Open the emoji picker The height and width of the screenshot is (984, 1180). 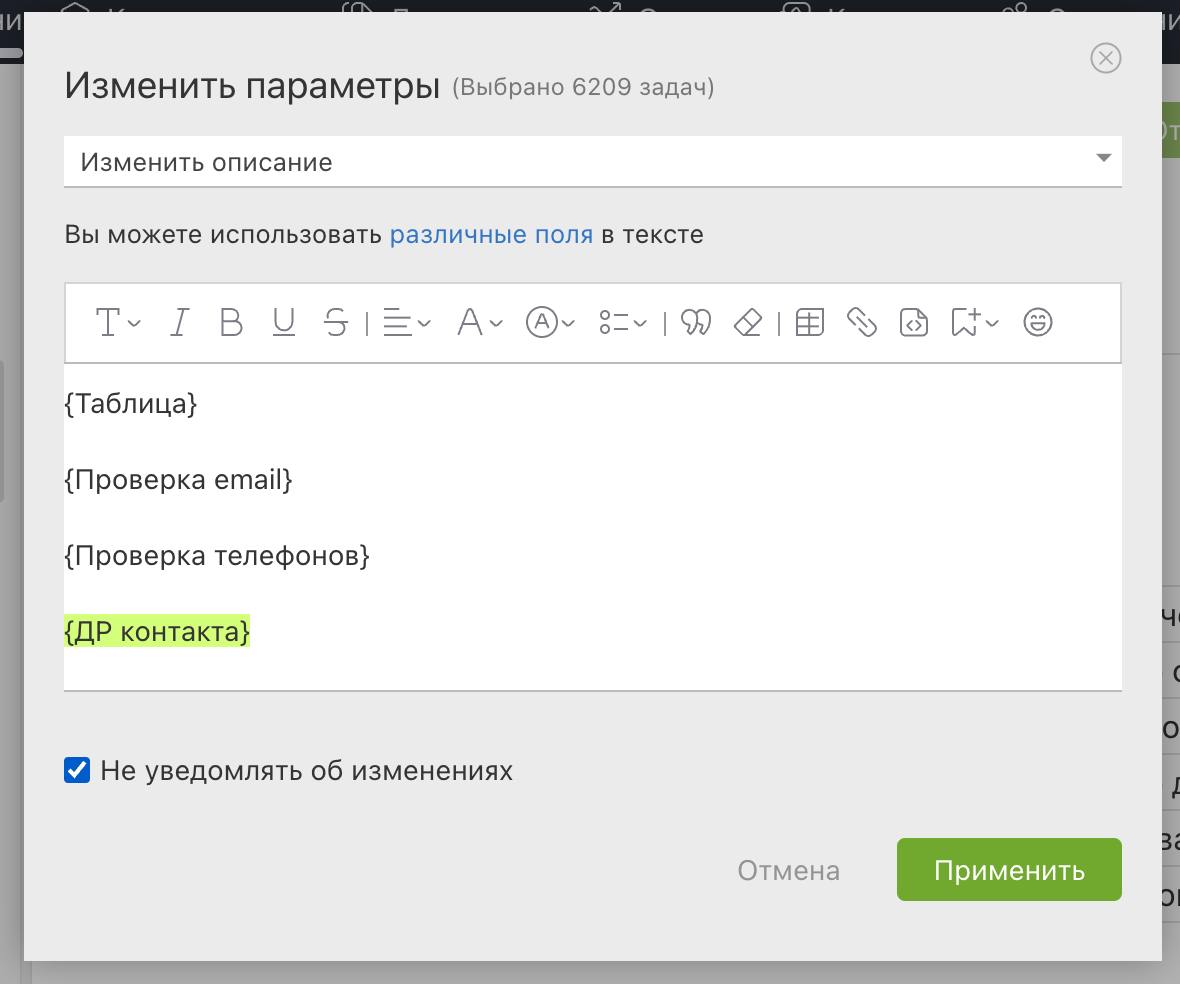pos(1038,323)
